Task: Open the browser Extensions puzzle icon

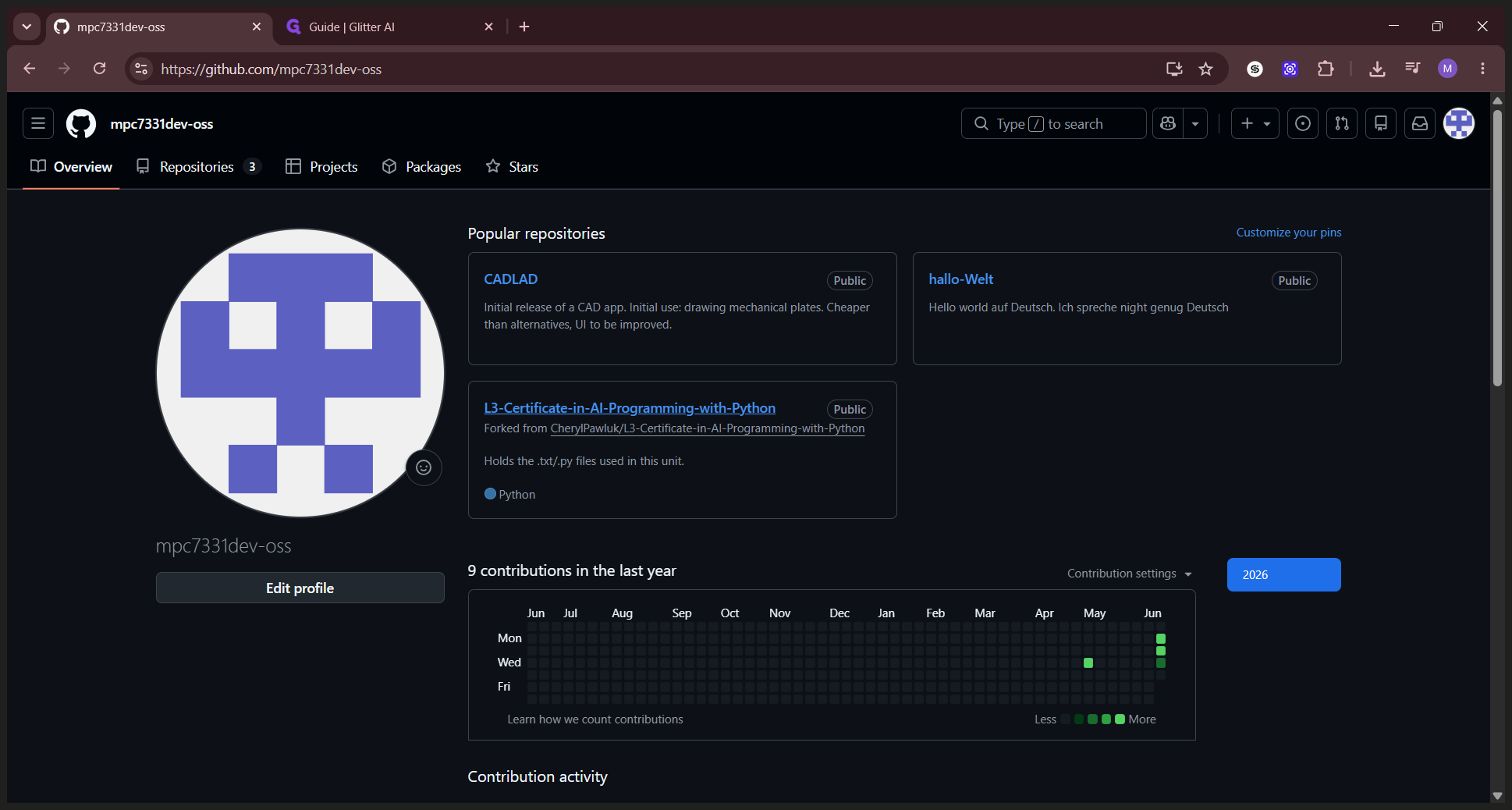Action: click(x=1326, y=69)
